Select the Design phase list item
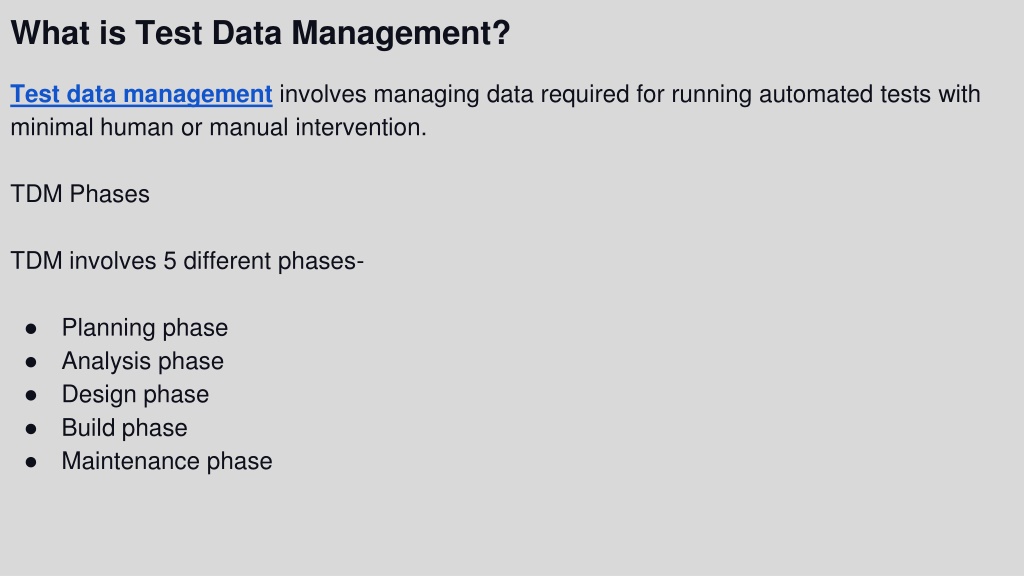The width and height of the screenshot is (1024, 576). click(x=135, y=394)
